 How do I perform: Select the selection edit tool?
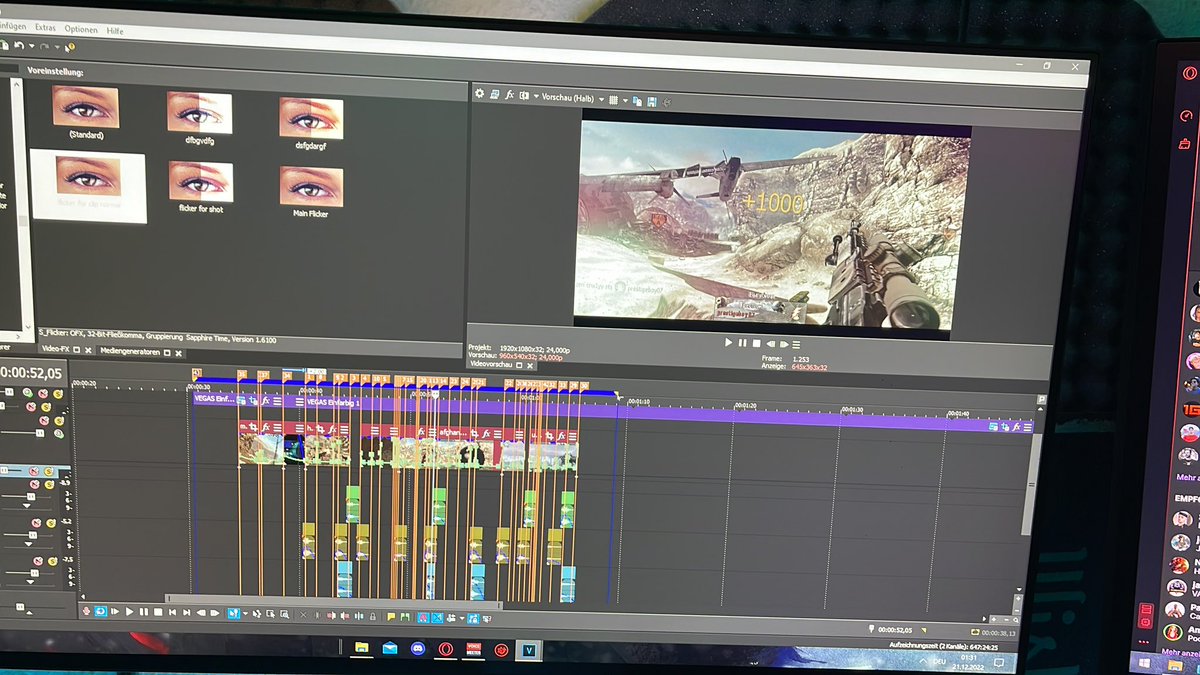270,613
